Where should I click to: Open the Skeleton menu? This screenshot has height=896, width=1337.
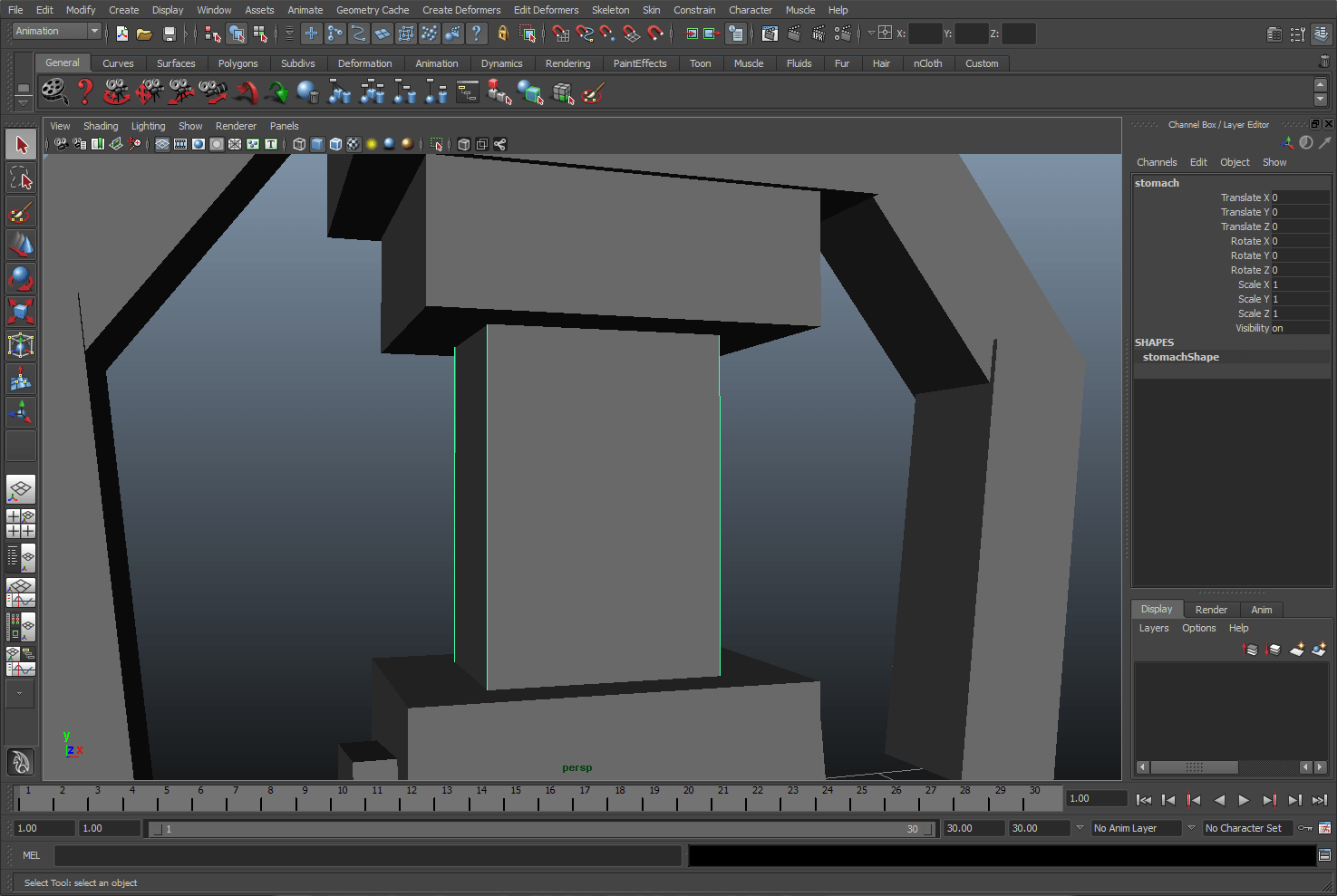(610, 10)
